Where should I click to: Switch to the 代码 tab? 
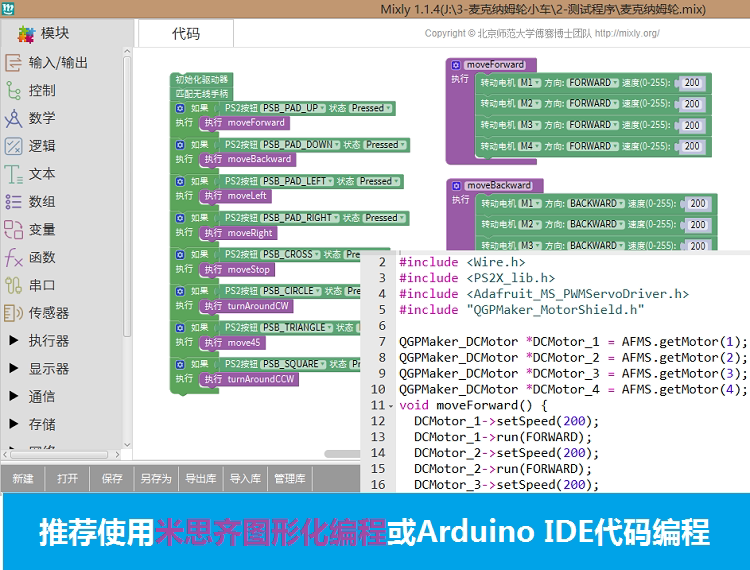186,33
